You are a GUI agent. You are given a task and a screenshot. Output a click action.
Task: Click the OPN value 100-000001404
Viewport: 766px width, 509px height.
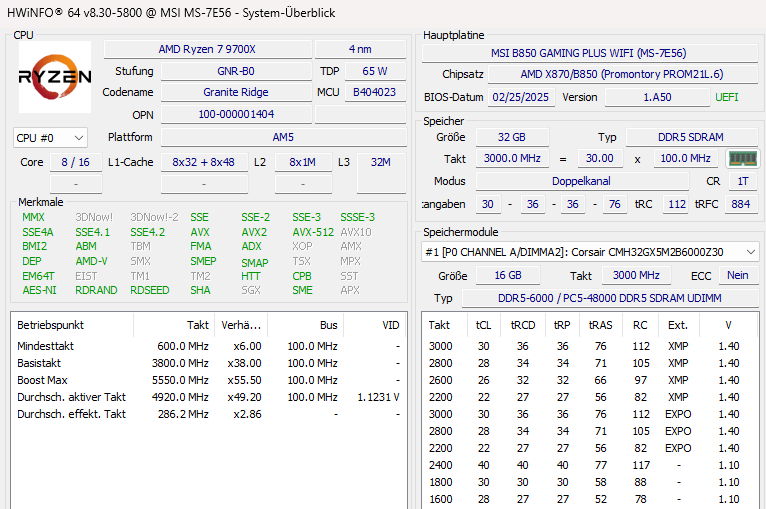[x=236, y=114]
